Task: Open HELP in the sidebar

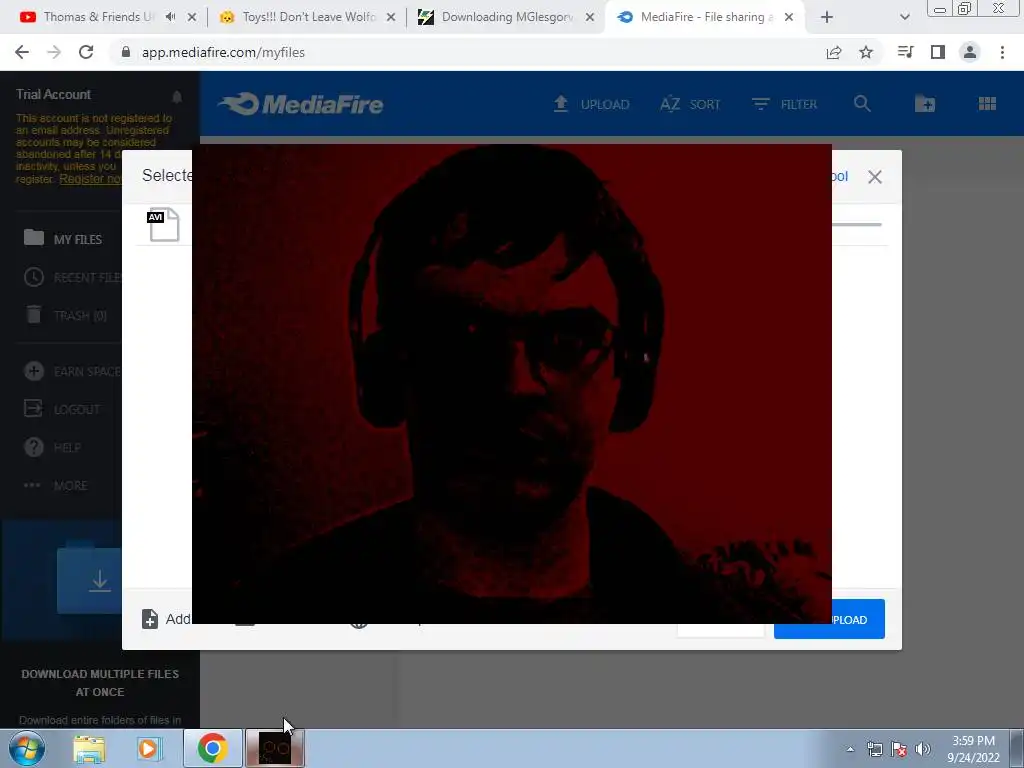Action: 52,447
